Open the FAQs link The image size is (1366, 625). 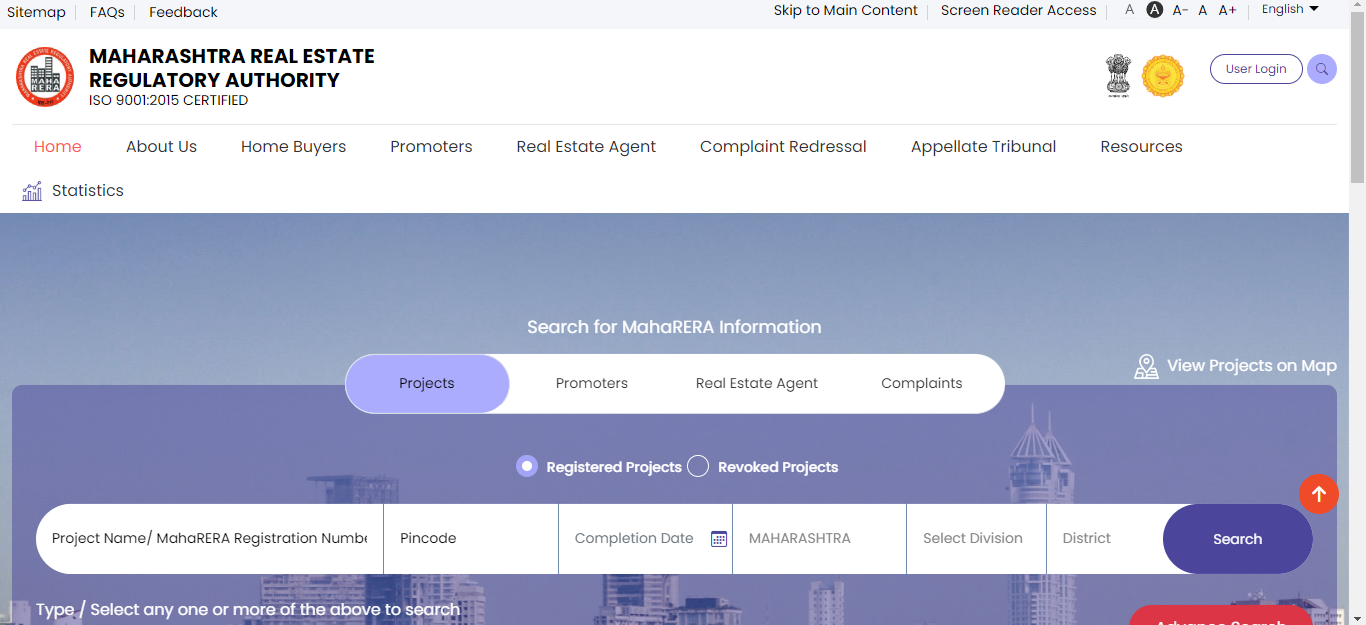tap(107, 12)
